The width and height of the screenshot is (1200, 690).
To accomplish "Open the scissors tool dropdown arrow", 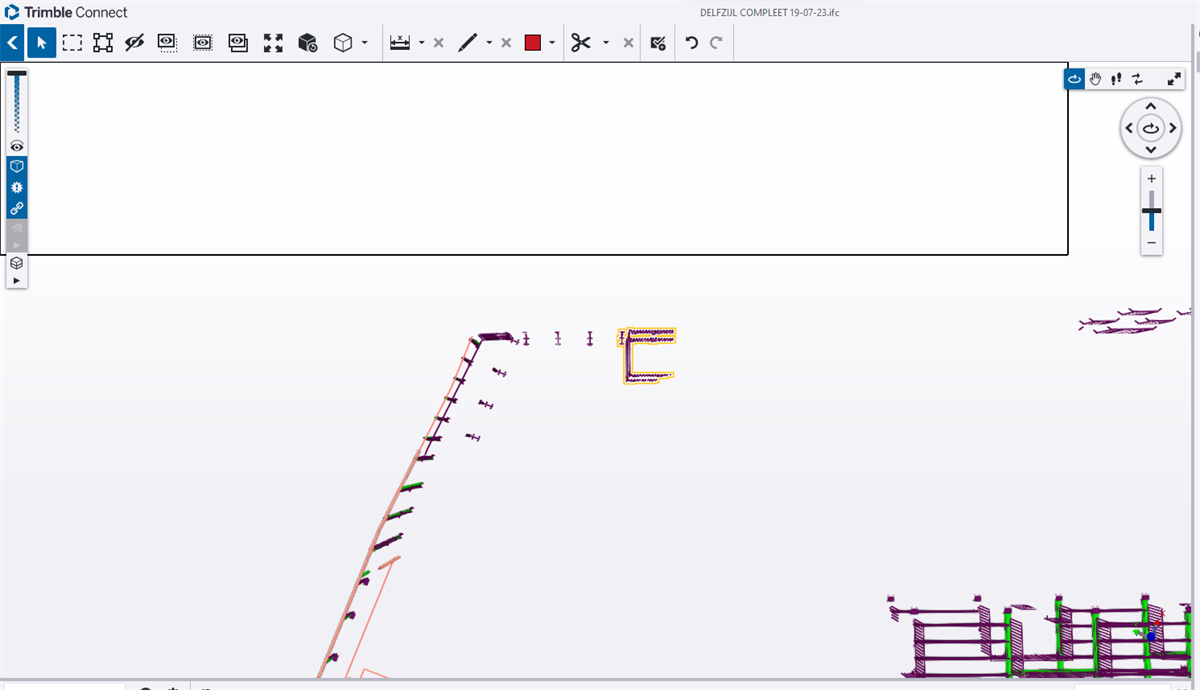I will point(606,43).
